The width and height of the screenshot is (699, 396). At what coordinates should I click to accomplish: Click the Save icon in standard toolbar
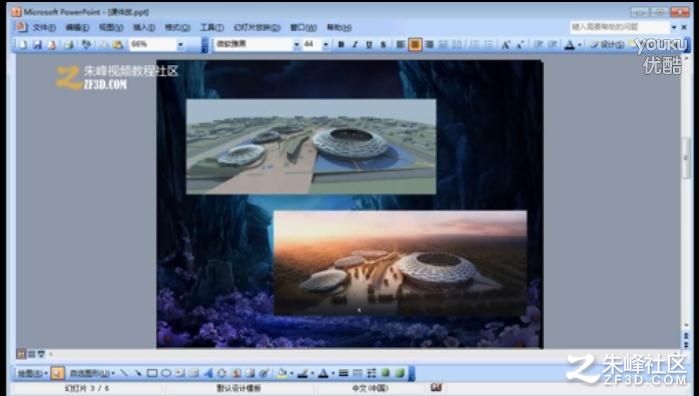click(x=37, y=45)
